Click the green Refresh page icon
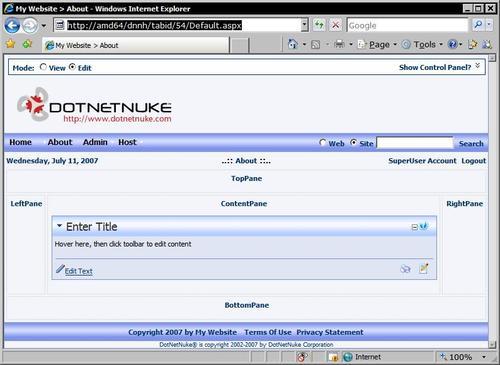The height and width of the screenshot is (365, 500). [319, 25]
